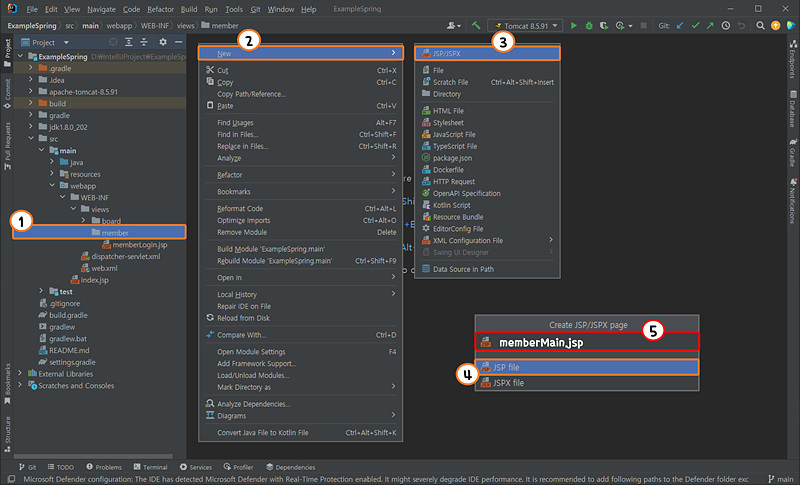Open the Navigate menu
800x485 pixels.
pyautogui.click(x=101, y=9)
